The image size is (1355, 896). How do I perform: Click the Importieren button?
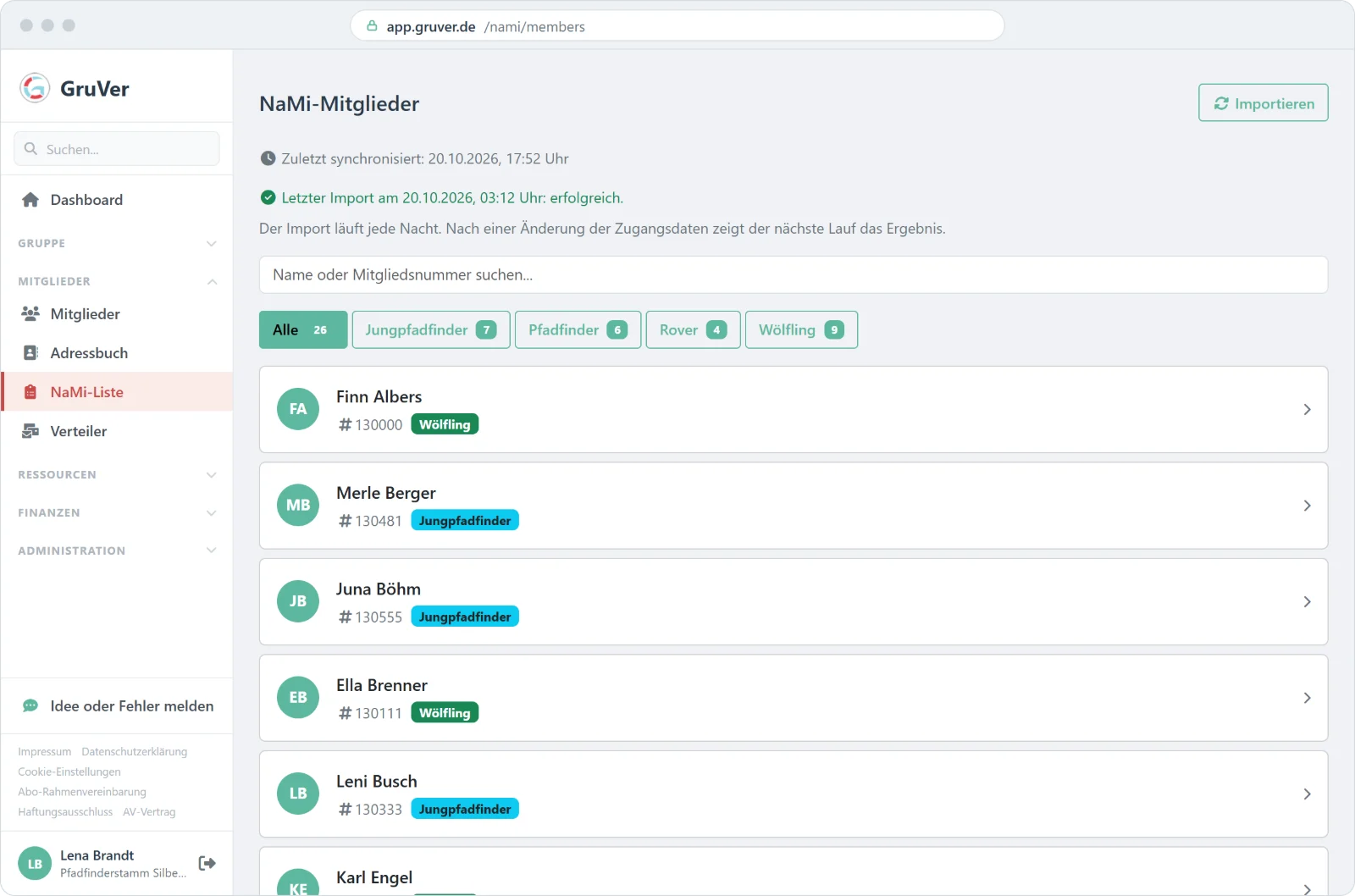click(x=1264, y=103)
